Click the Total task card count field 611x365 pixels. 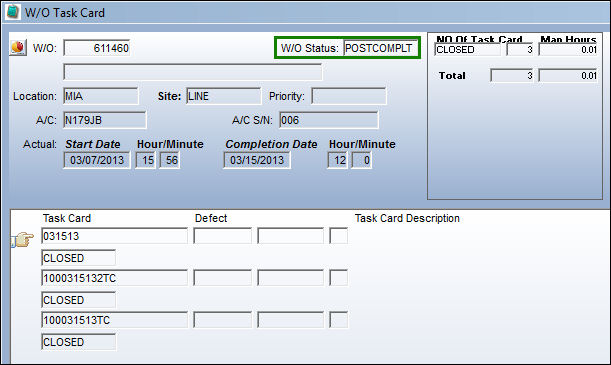point(512,76)
